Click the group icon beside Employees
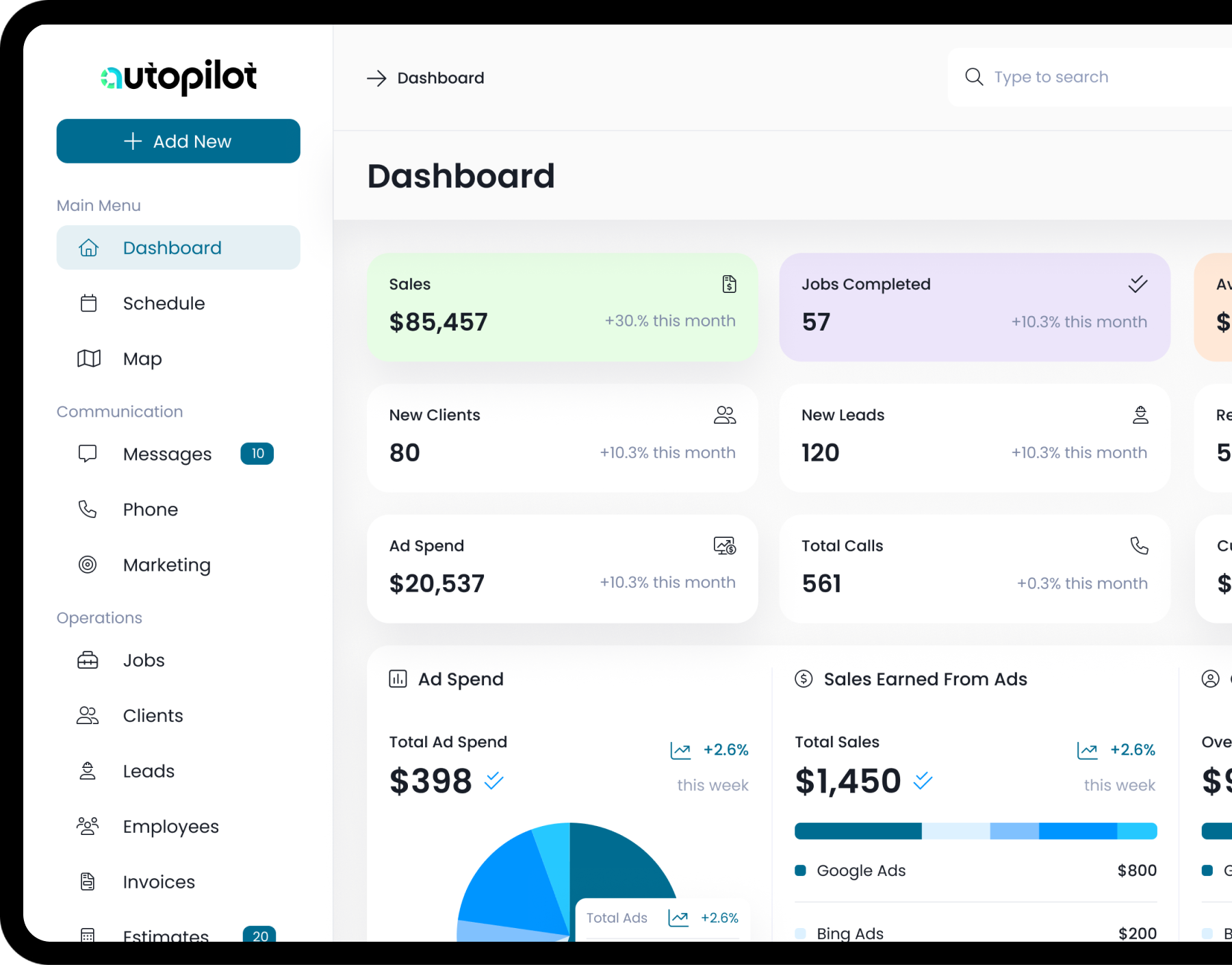 [x=88, y=827]
